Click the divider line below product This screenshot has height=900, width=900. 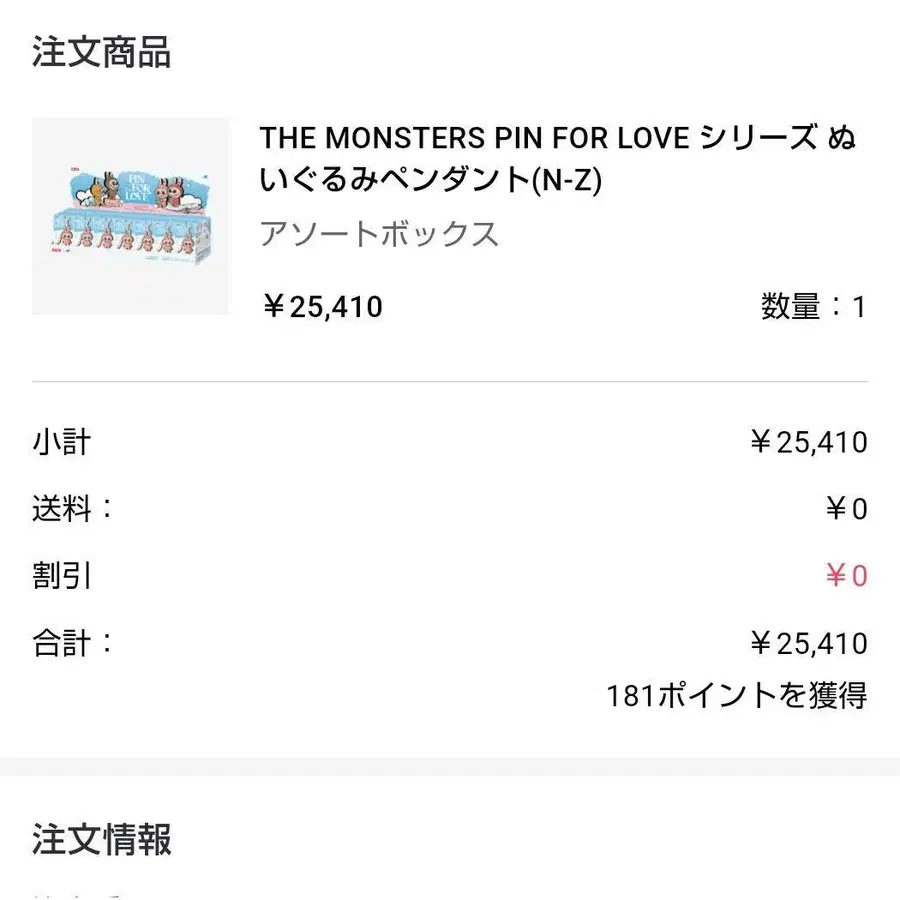pos(450,381)
